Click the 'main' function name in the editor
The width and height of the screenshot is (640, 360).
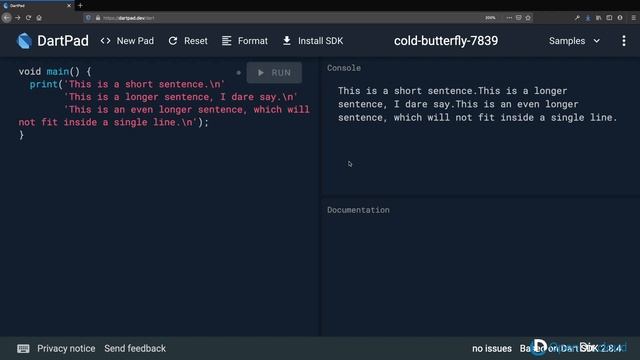tap(58, 71)
